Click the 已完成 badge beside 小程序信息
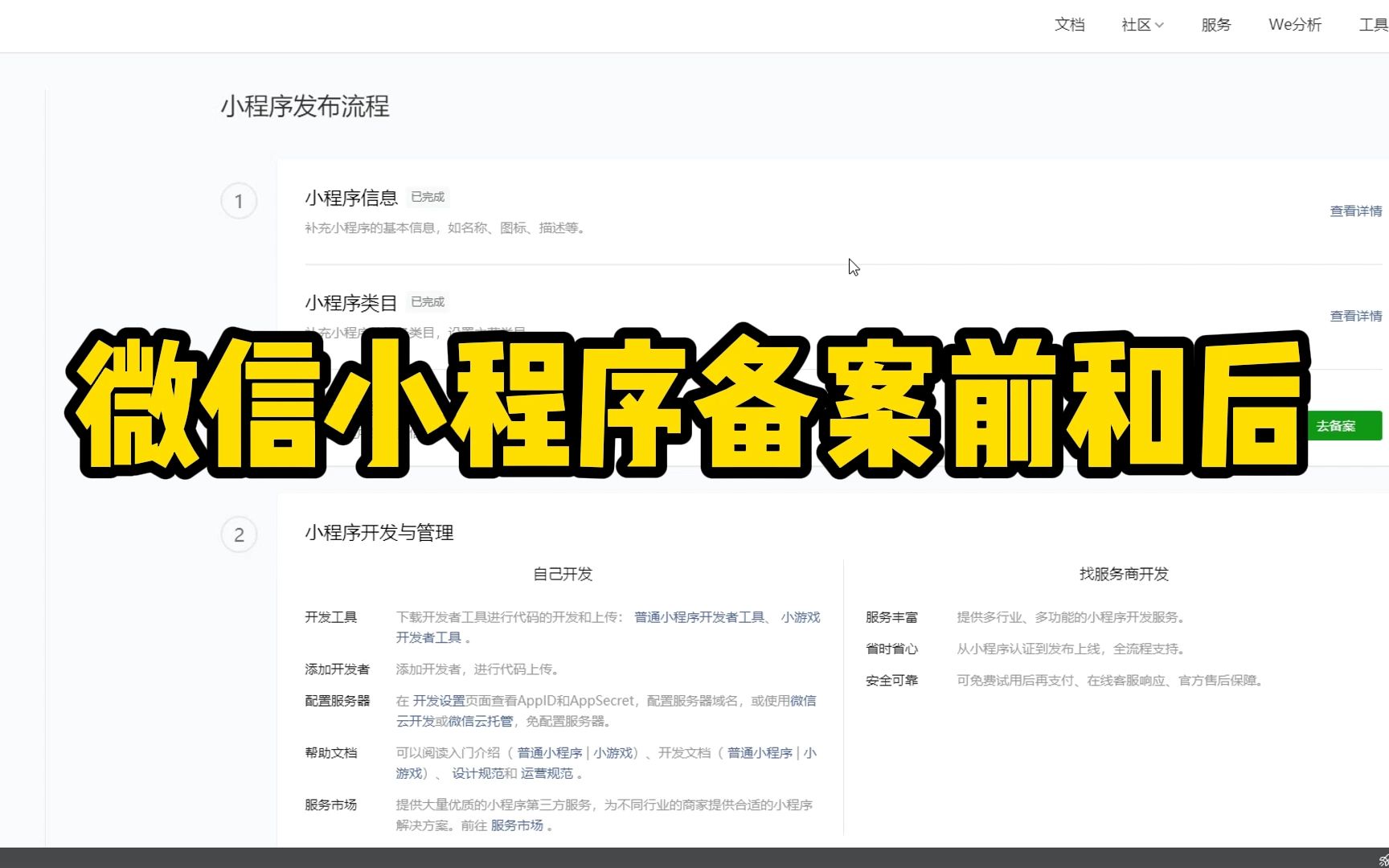 pos(427,197)
